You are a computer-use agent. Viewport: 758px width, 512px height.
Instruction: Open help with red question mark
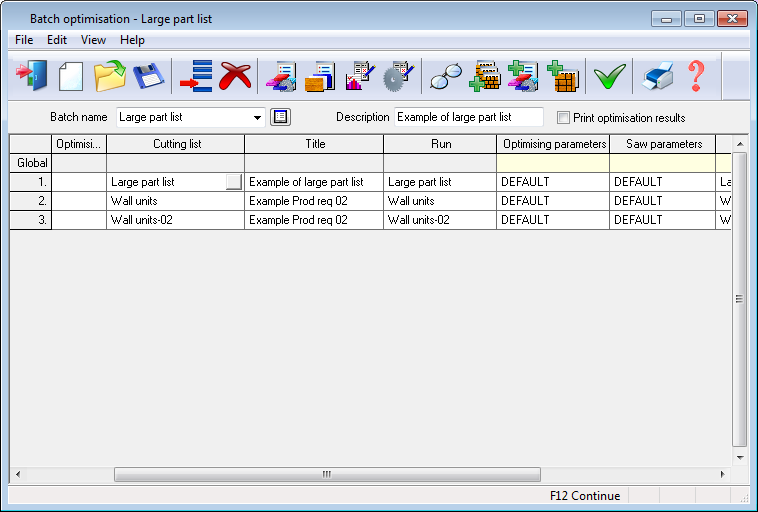[696, 76]
